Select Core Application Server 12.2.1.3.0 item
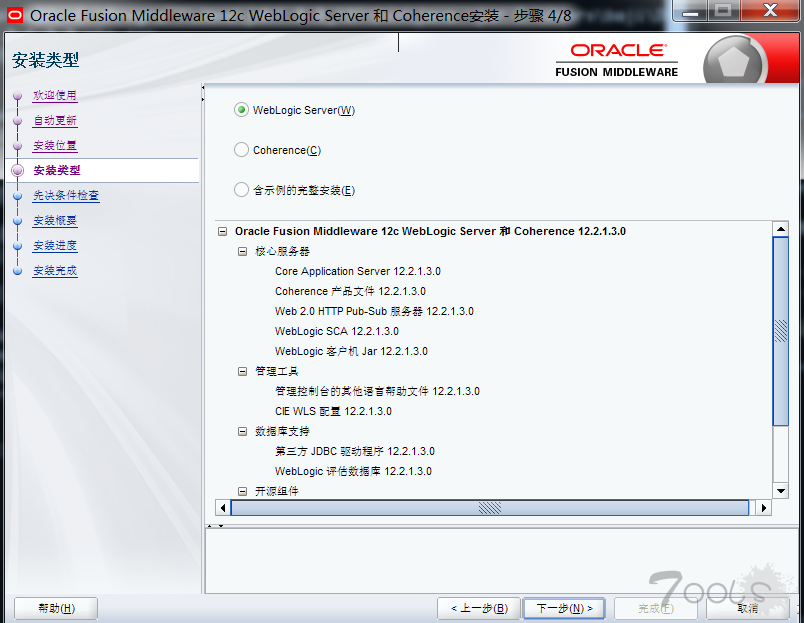Viewport: 804px width, 623px height. click(357, 271)
